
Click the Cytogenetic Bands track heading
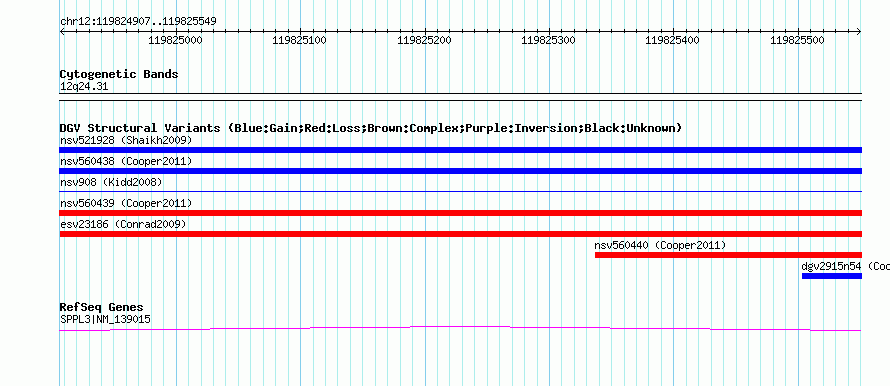coord(119,74)
